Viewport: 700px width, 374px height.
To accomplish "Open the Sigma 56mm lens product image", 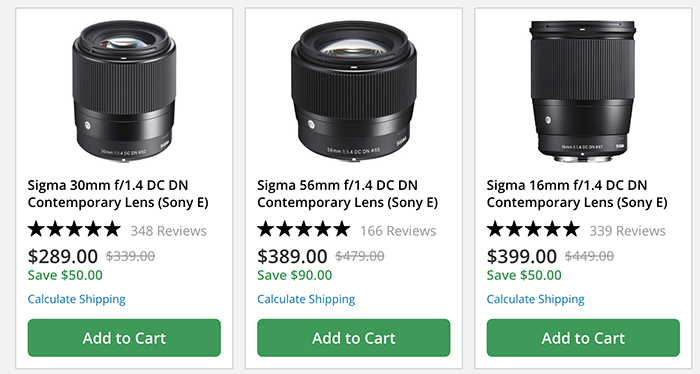I will click(x=354, y=91).
